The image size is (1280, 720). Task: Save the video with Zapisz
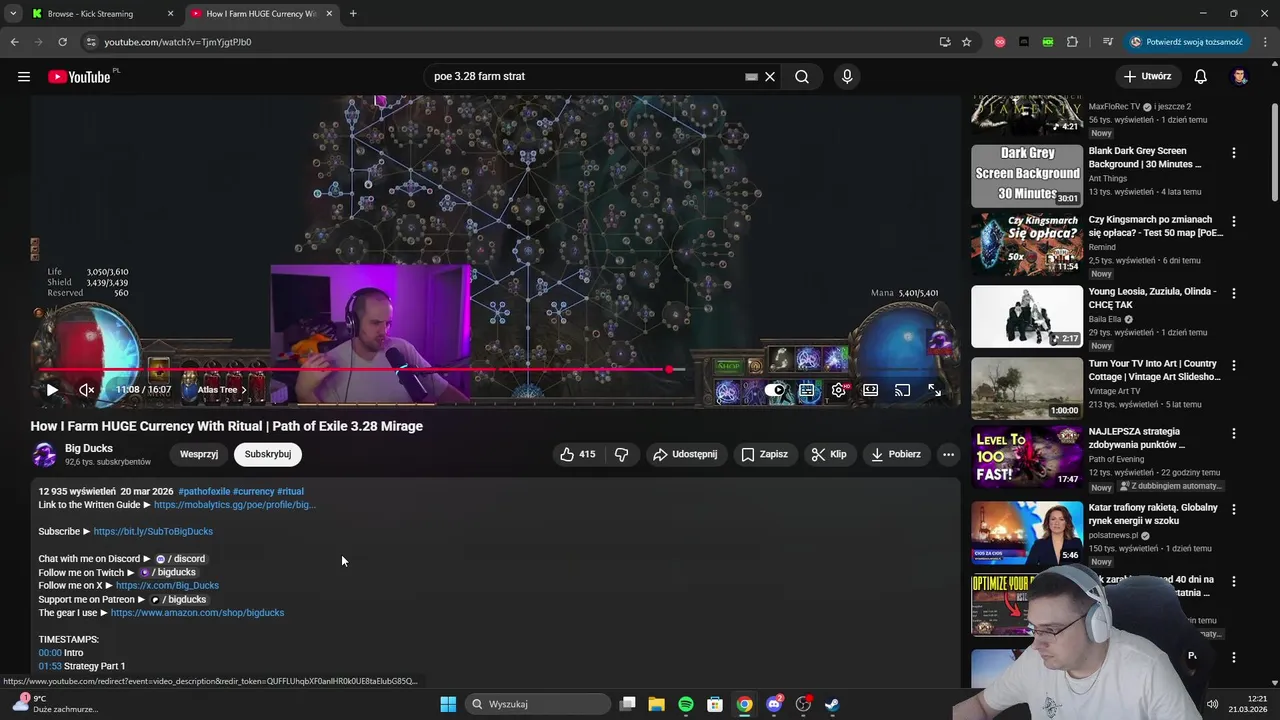pyautogui.click(x=764, y=454)
